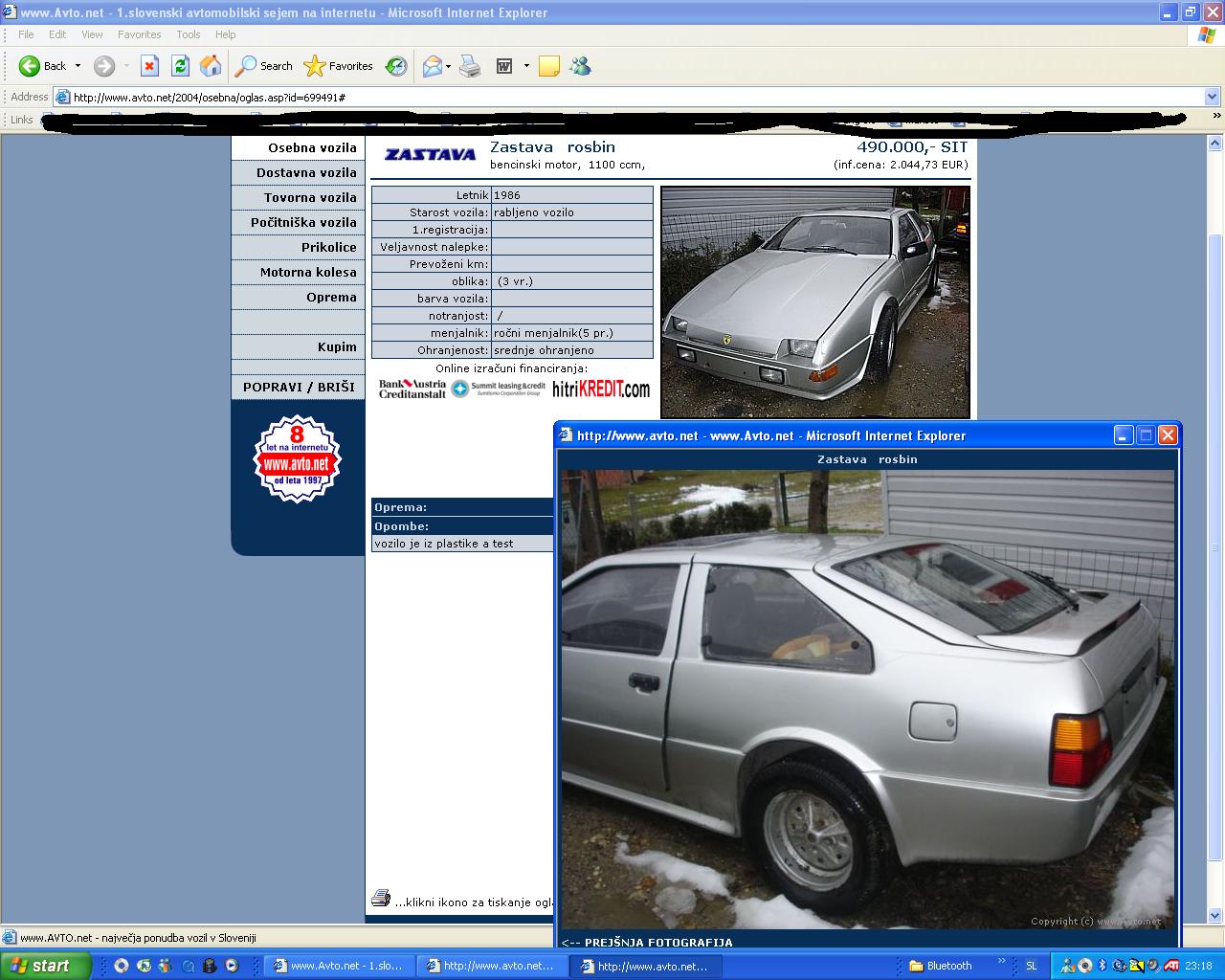Expand the Forward button history dropdown arrow
This screenshot has width=1225, height=980.
pos(125,66)
